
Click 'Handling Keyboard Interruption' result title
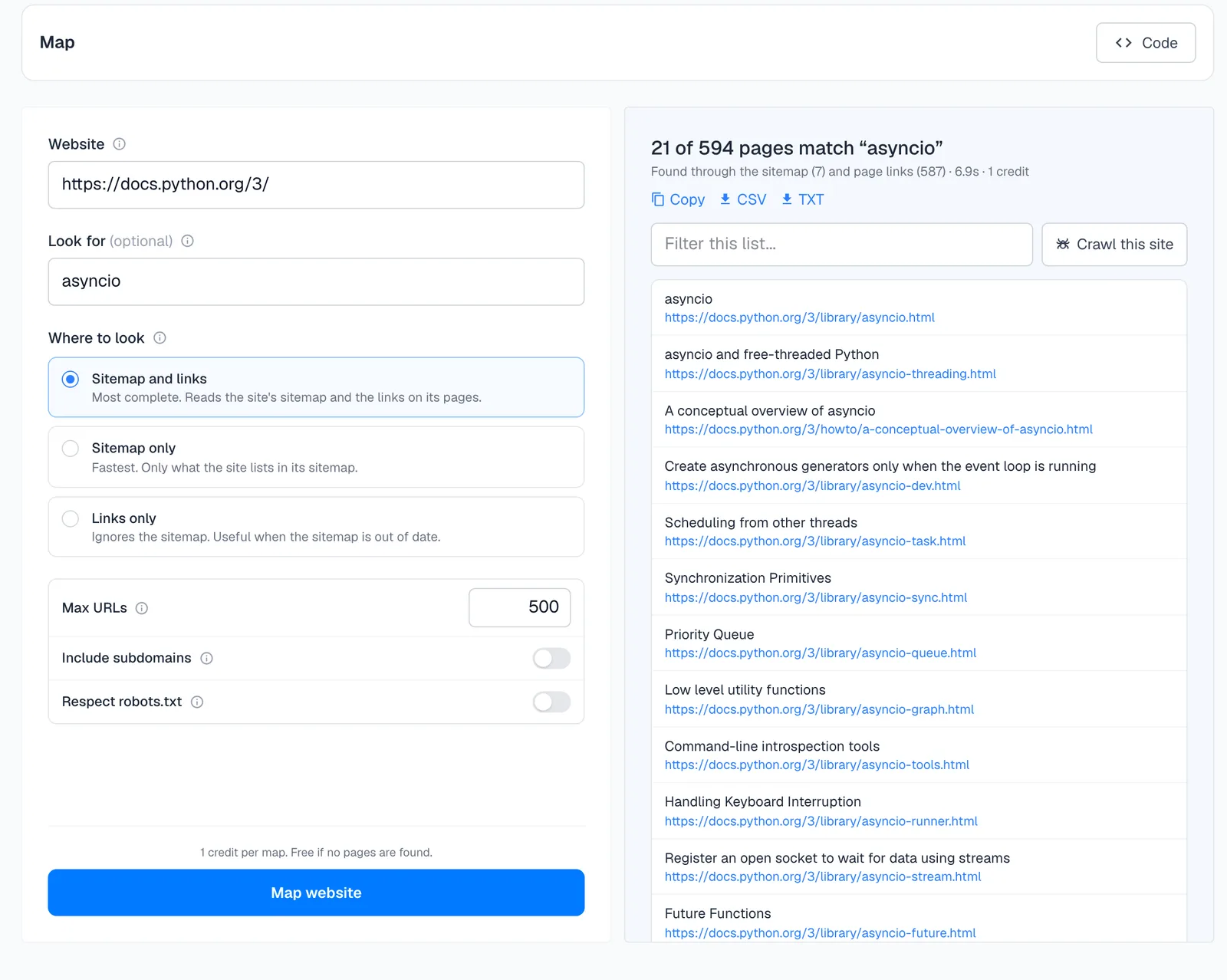[x=762, y=802]
